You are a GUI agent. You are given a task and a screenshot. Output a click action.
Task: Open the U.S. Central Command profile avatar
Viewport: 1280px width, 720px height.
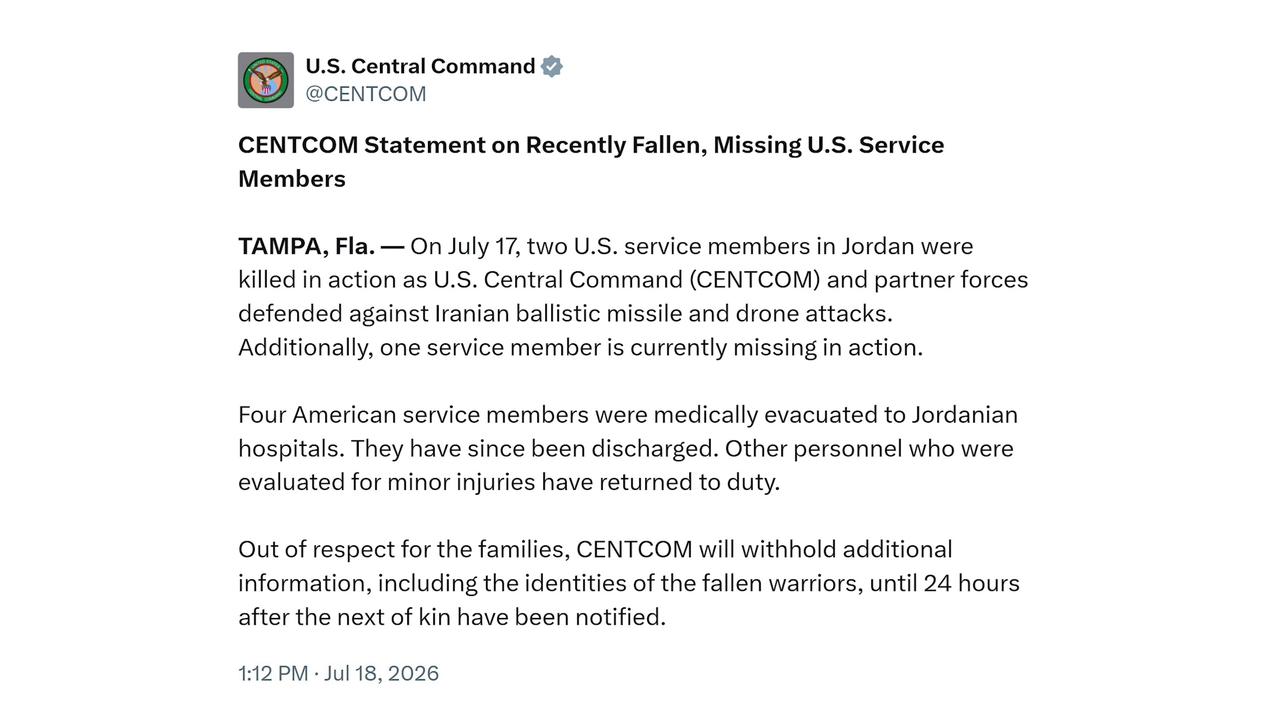click(266, 80)
